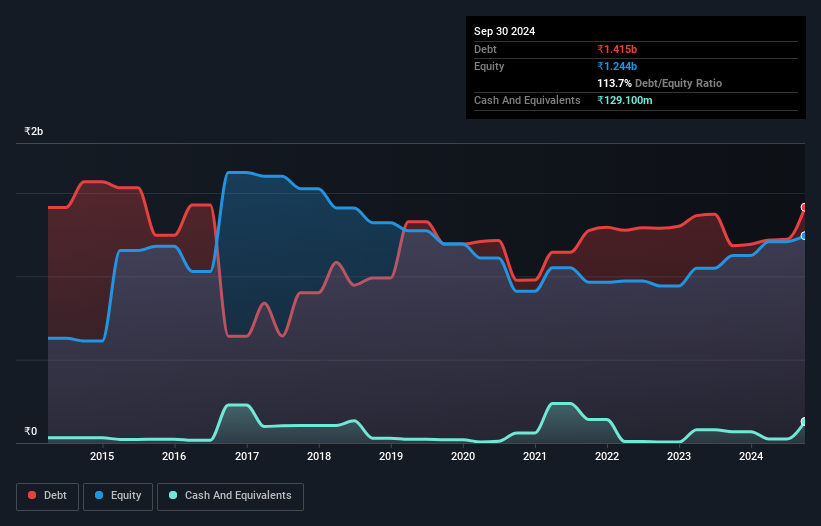Click the 2022 x-axis label
The image size is (821, 526).
click(x=607, y=456)
